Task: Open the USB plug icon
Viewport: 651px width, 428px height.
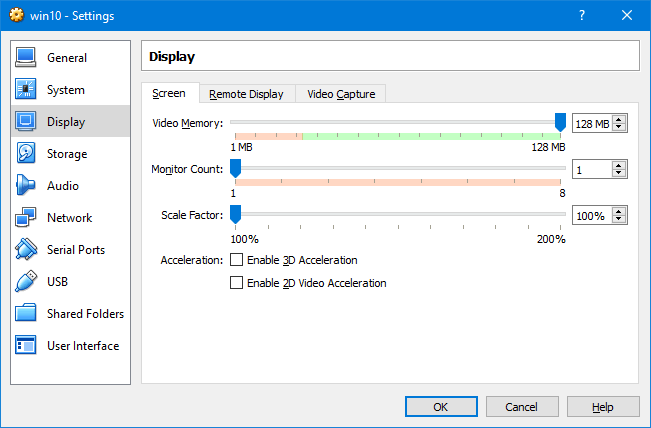Action: pyautogui.click(x=26, y=281)
